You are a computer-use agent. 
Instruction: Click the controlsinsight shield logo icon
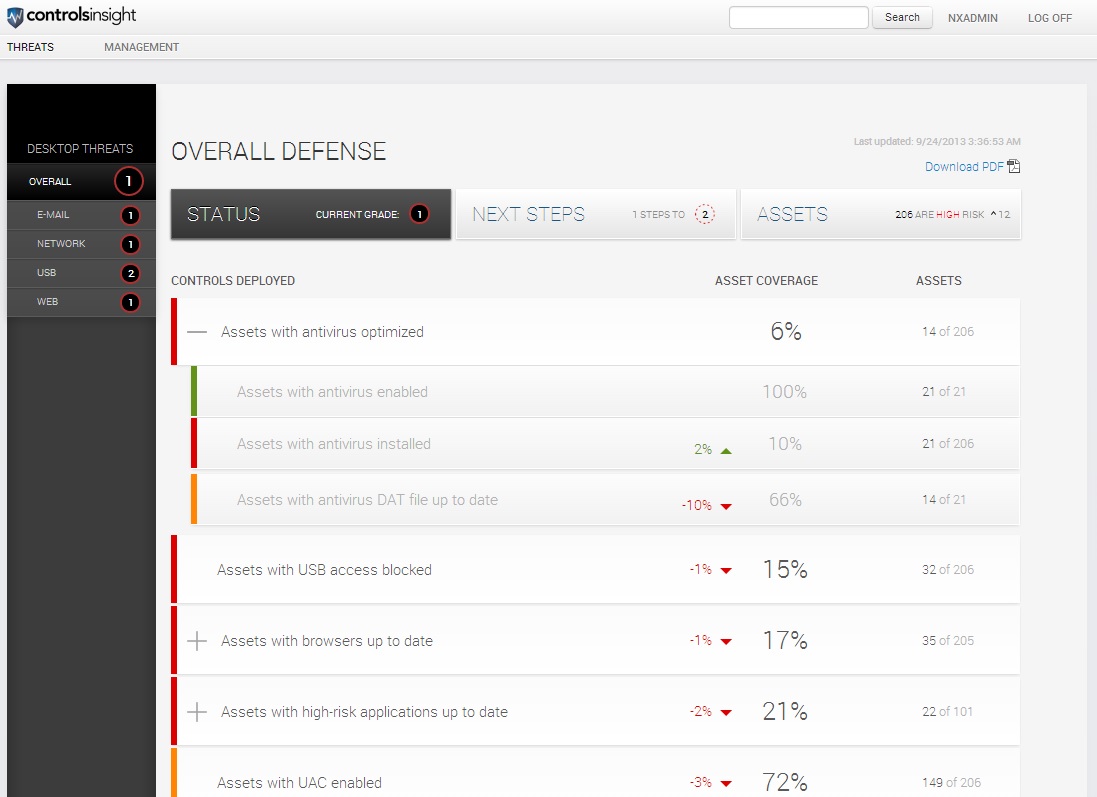point(14,17)
